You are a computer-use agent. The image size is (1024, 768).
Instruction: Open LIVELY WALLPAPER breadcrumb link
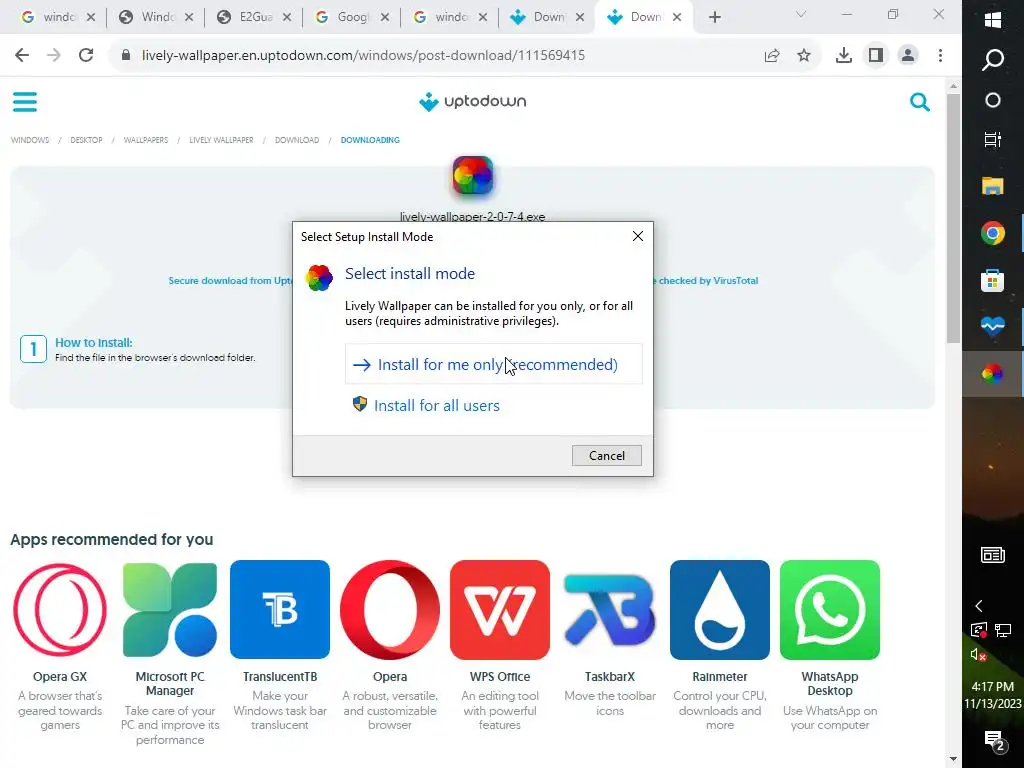221,140
